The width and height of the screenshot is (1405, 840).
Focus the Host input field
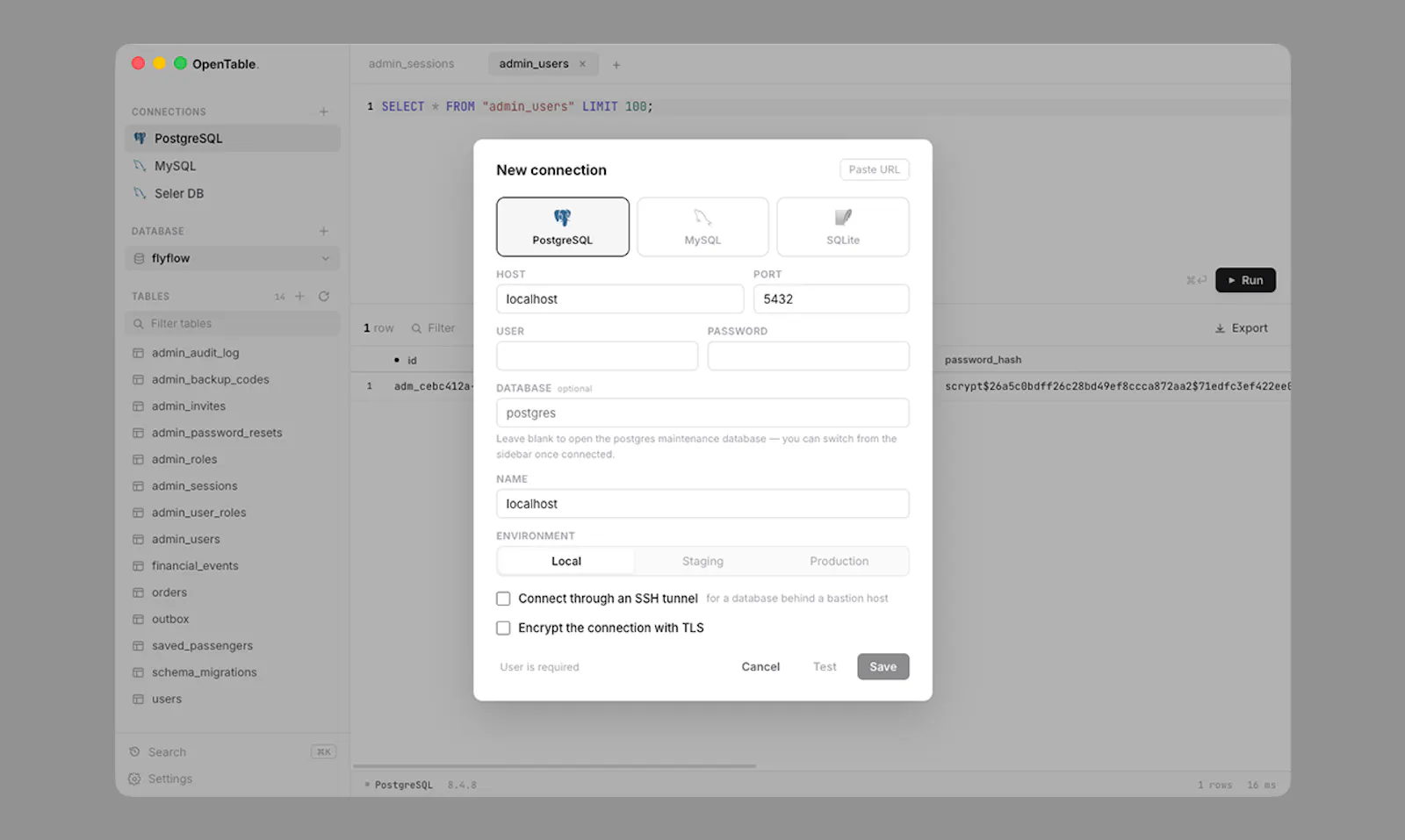(620, 298)
